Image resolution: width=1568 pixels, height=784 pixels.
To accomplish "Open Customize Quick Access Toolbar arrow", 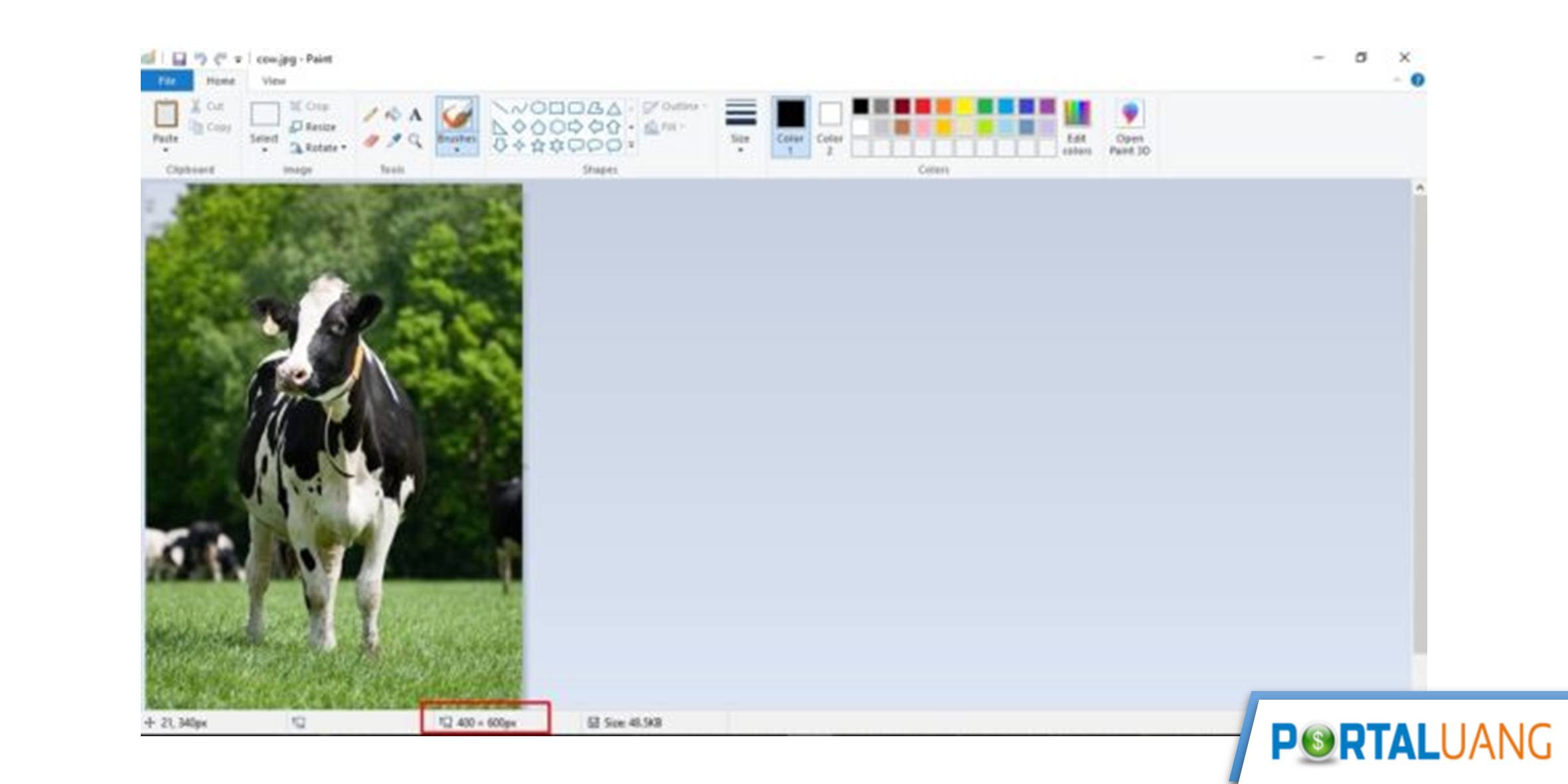I will coord(238,59).
